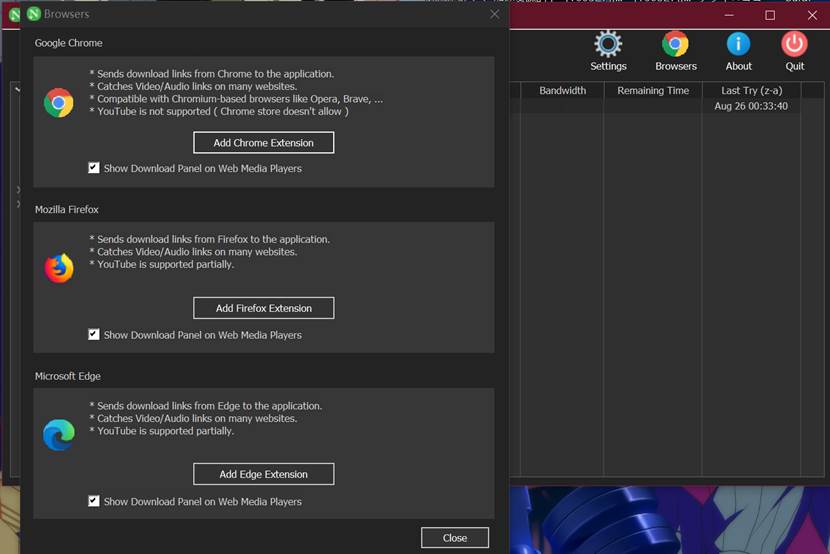Close the Browsers dialog with X

coord(494,14)
